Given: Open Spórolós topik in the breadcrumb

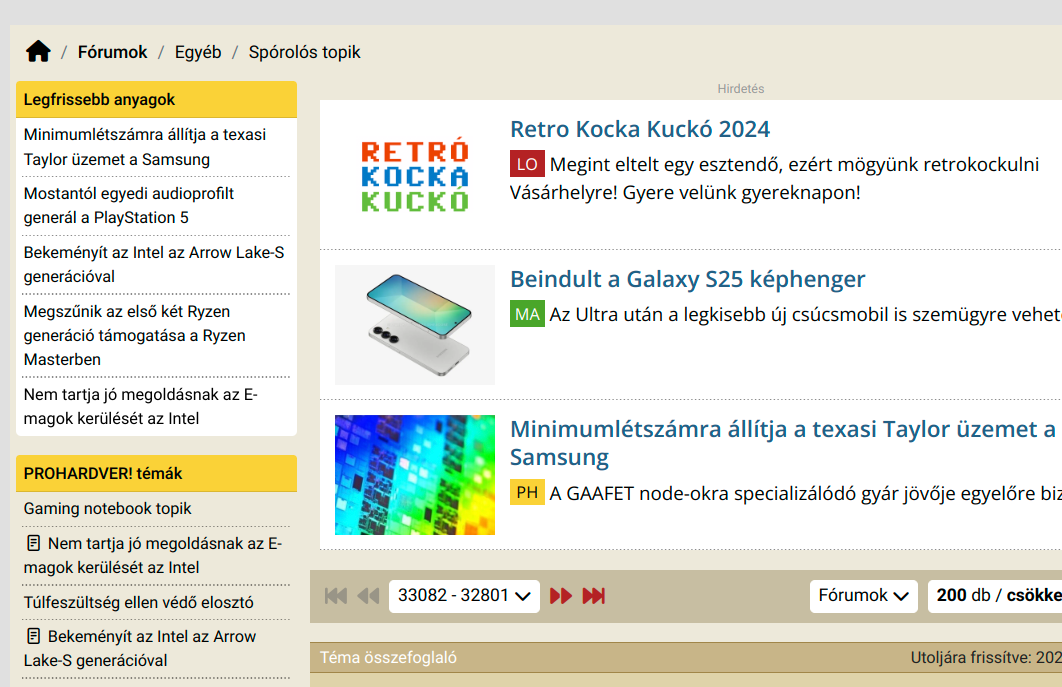Looking at the screenshot, I should click(304, 52).
